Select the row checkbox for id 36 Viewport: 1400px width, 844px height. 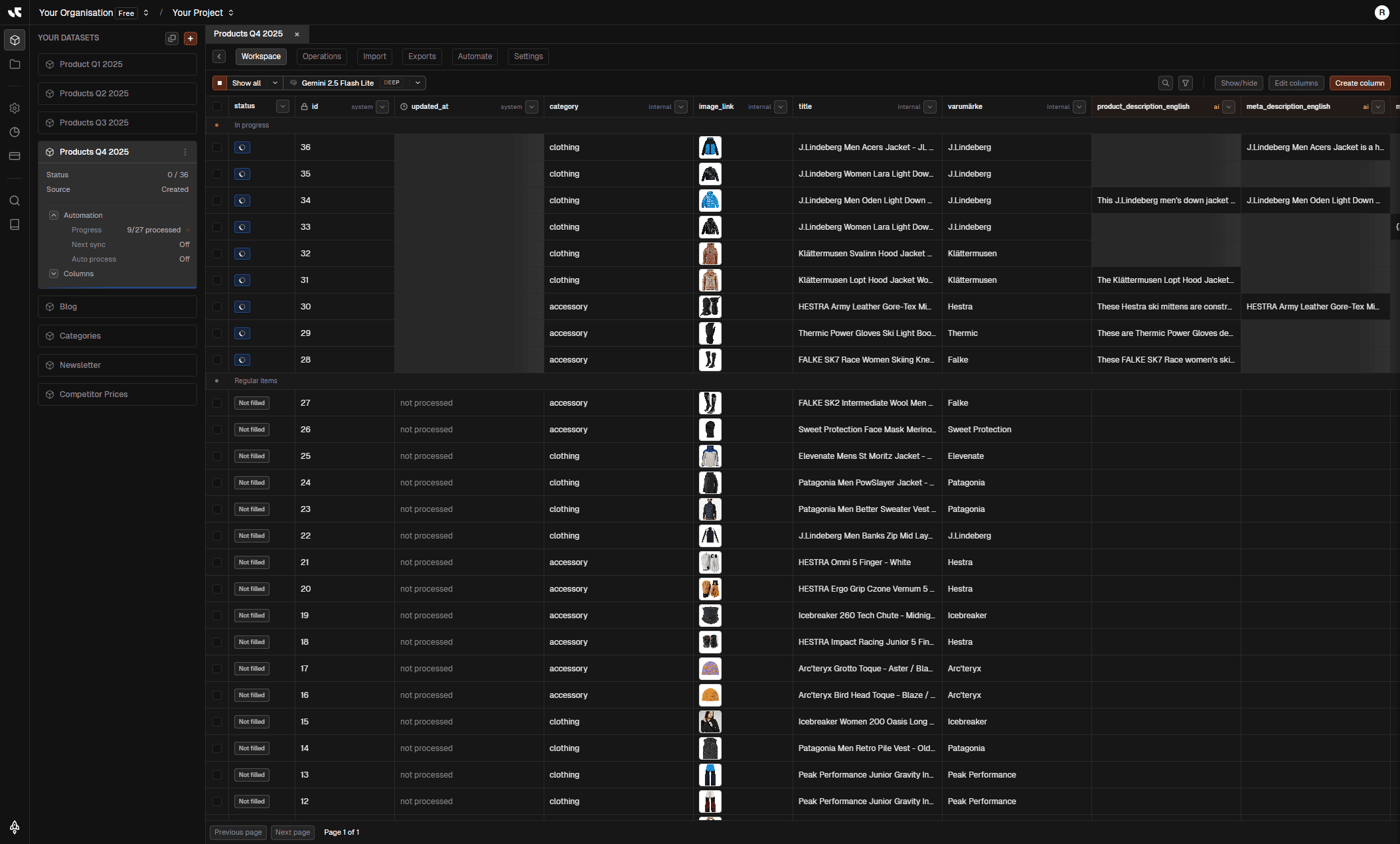tap(217, 147)
